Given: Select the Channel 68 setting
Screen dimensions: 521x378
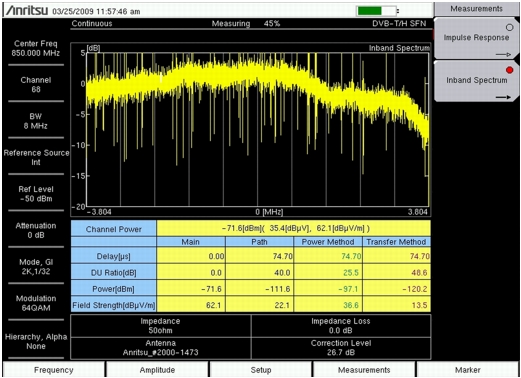Looking at the screenshot, I should [36, 85].
